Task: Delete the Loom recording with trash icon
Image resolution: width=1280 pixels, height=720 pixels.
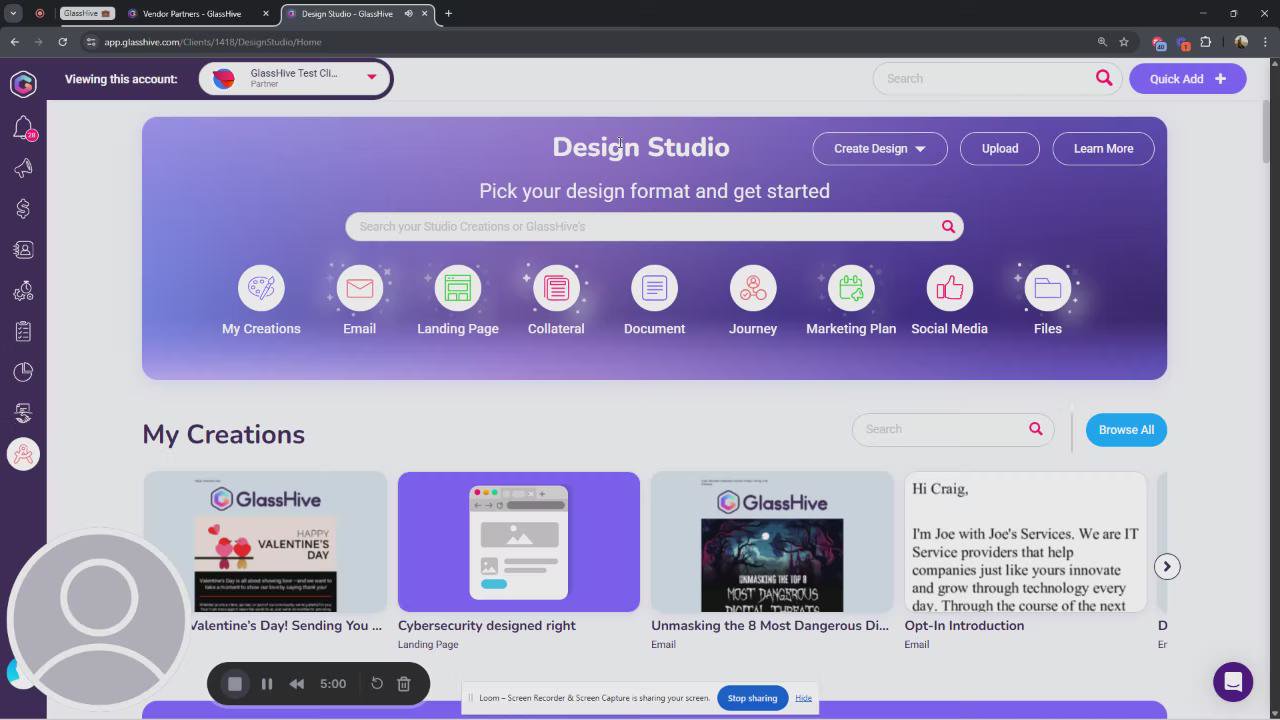Action: pyautogui.click(x=404, y=684)
